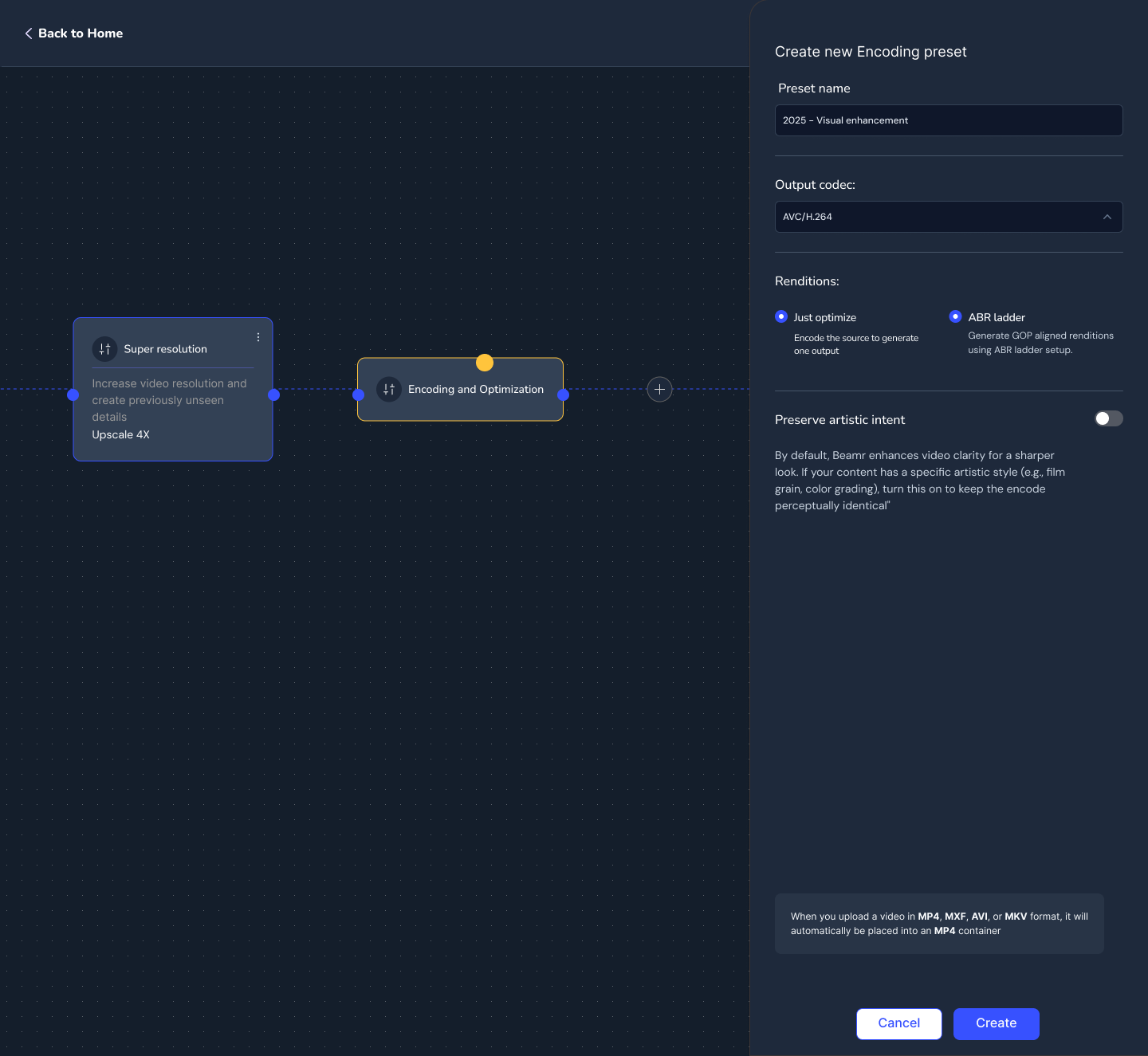
Task: Click Encoding node's right output connector
Action: click(x=563, y=395)
